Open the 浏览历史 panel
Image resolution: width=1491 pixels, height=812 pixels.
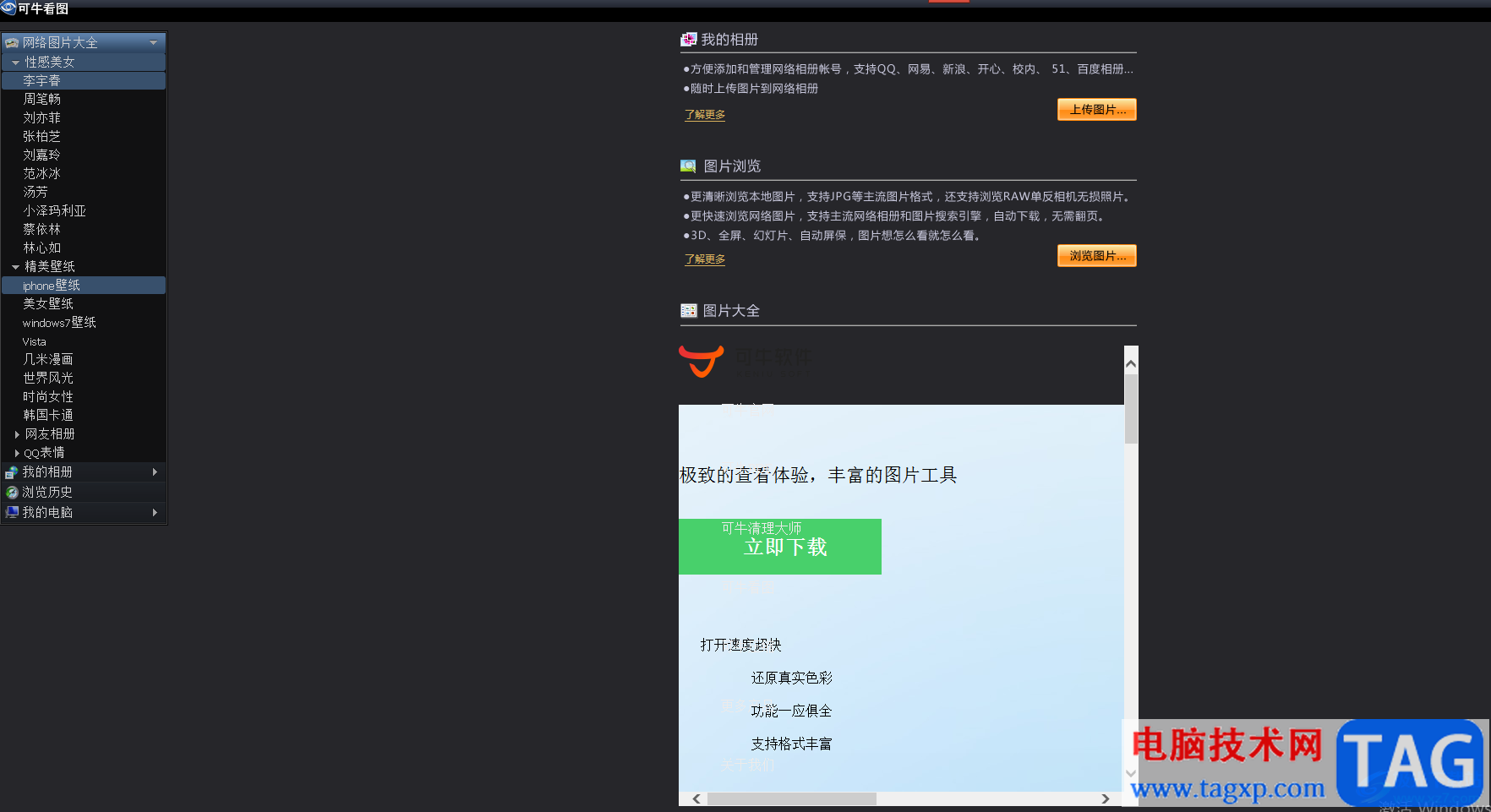point(84,492)
